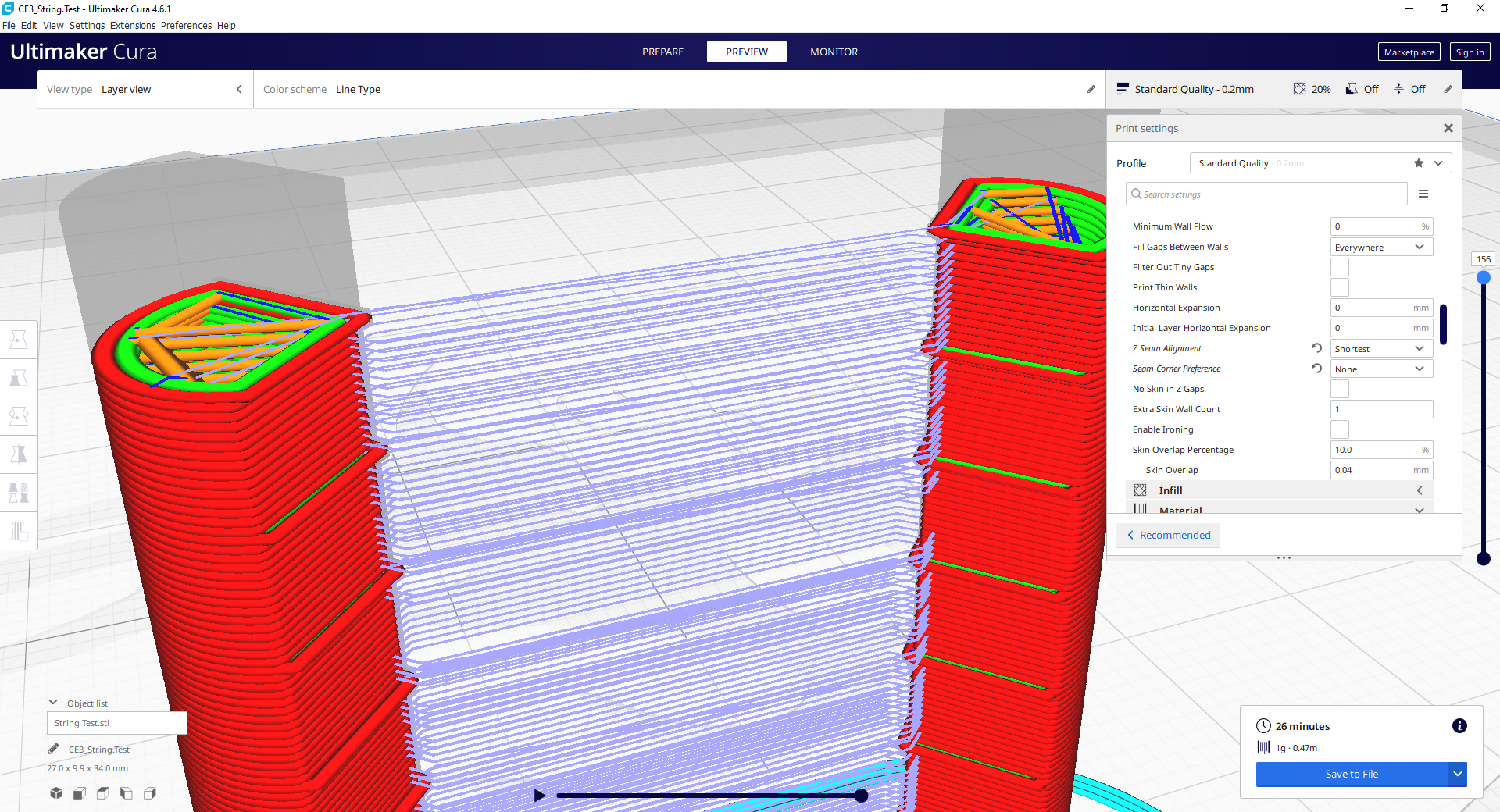Click the infill 20% icon
Screen dimensions: 1500x812
[x=1299, y=89]
